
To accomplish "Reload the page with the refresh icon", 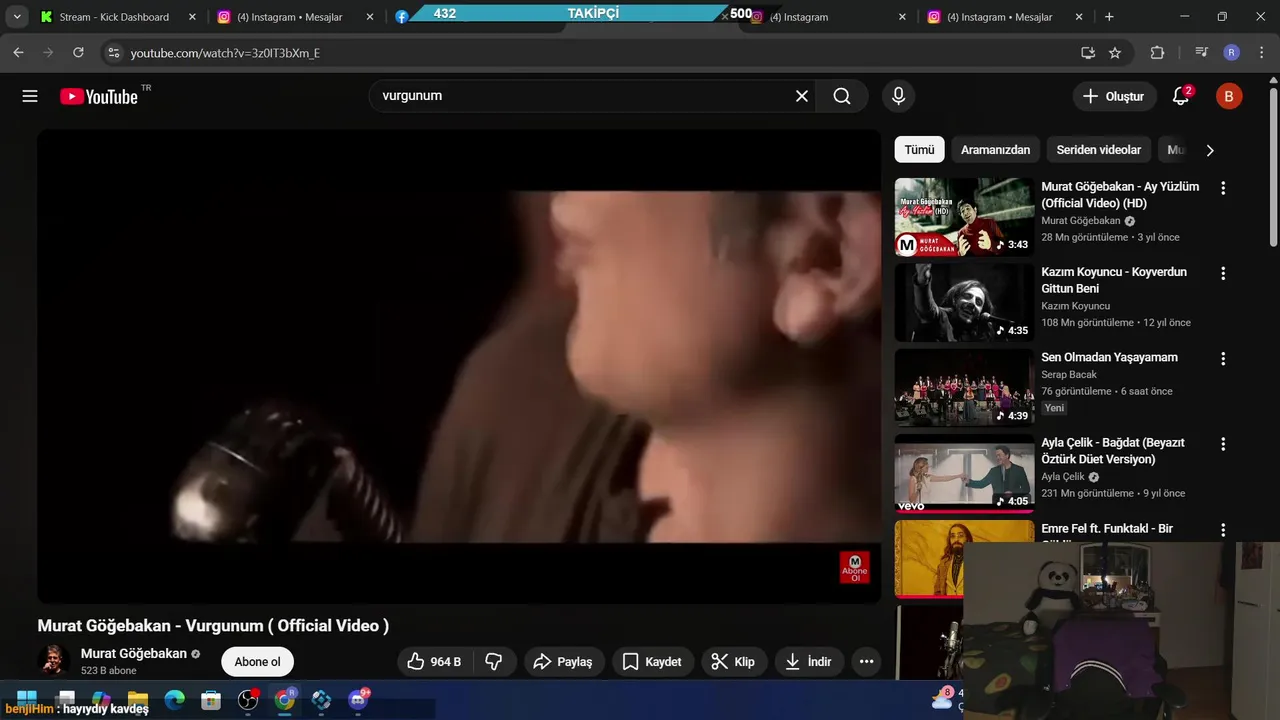I will click(78, 53).
